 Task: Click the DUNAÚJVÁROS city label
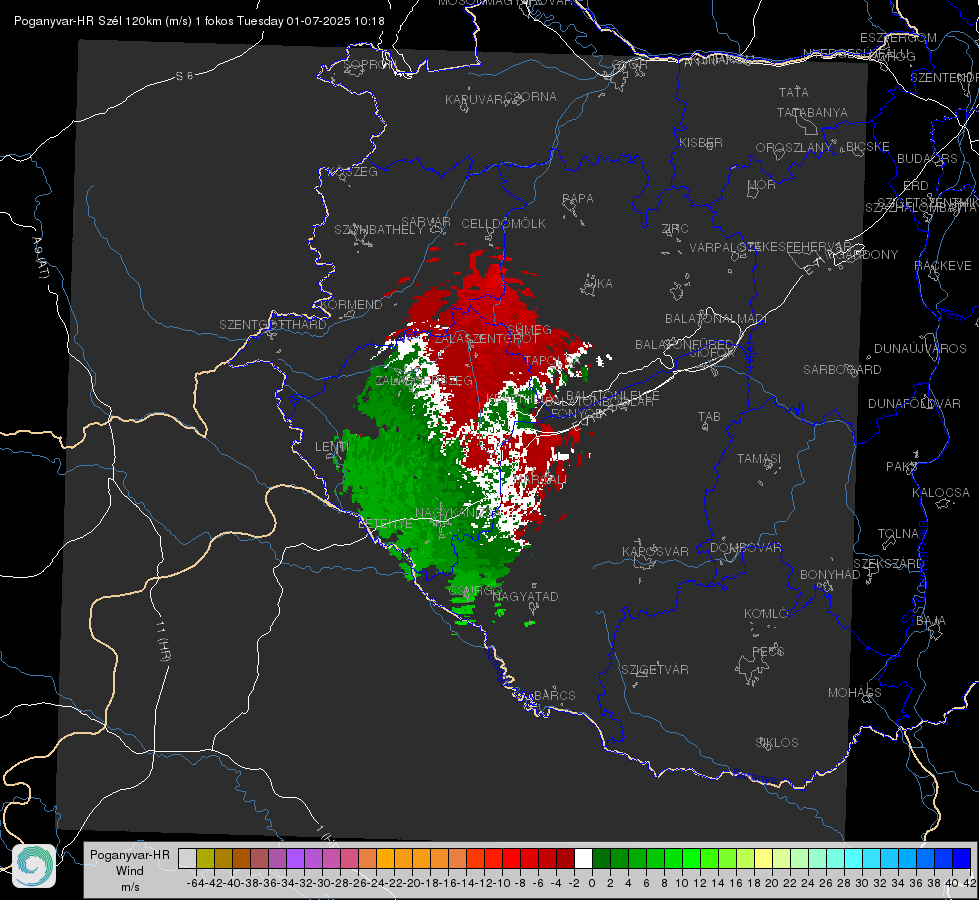click(920, 349)
